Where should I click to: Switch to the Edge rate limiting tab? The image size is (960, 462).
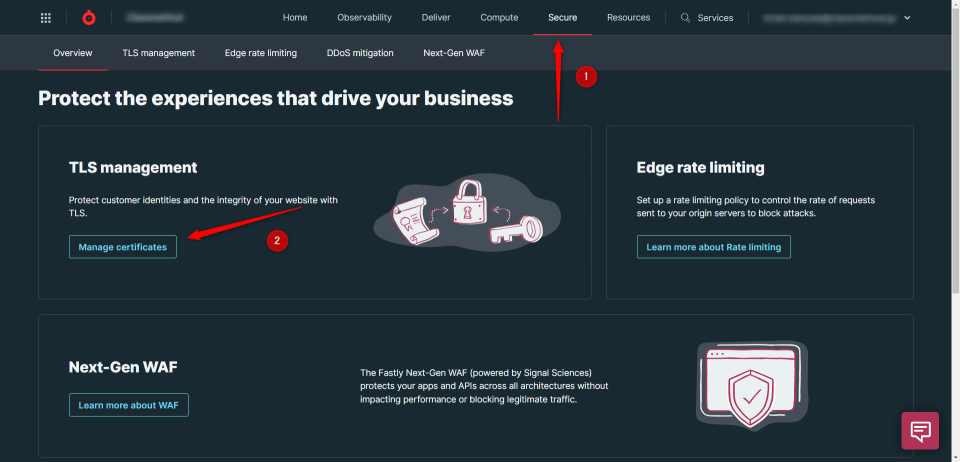tap(260, 53)
